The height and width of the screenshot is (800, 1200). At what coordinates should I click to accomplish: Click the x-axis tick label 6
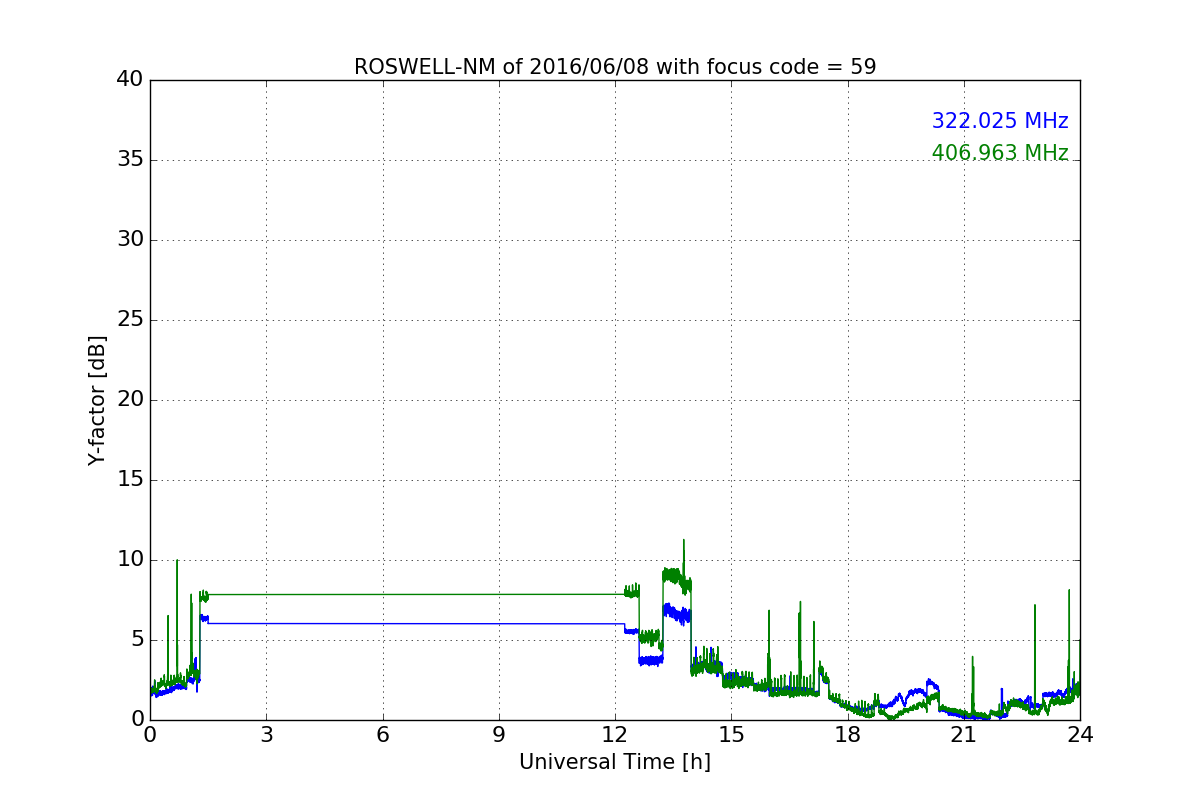point(383,735)
